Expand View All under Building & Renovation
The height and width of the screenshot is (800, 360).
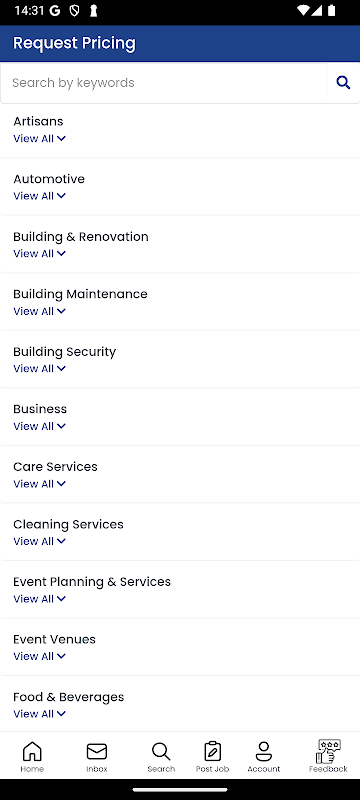(39, 254)
